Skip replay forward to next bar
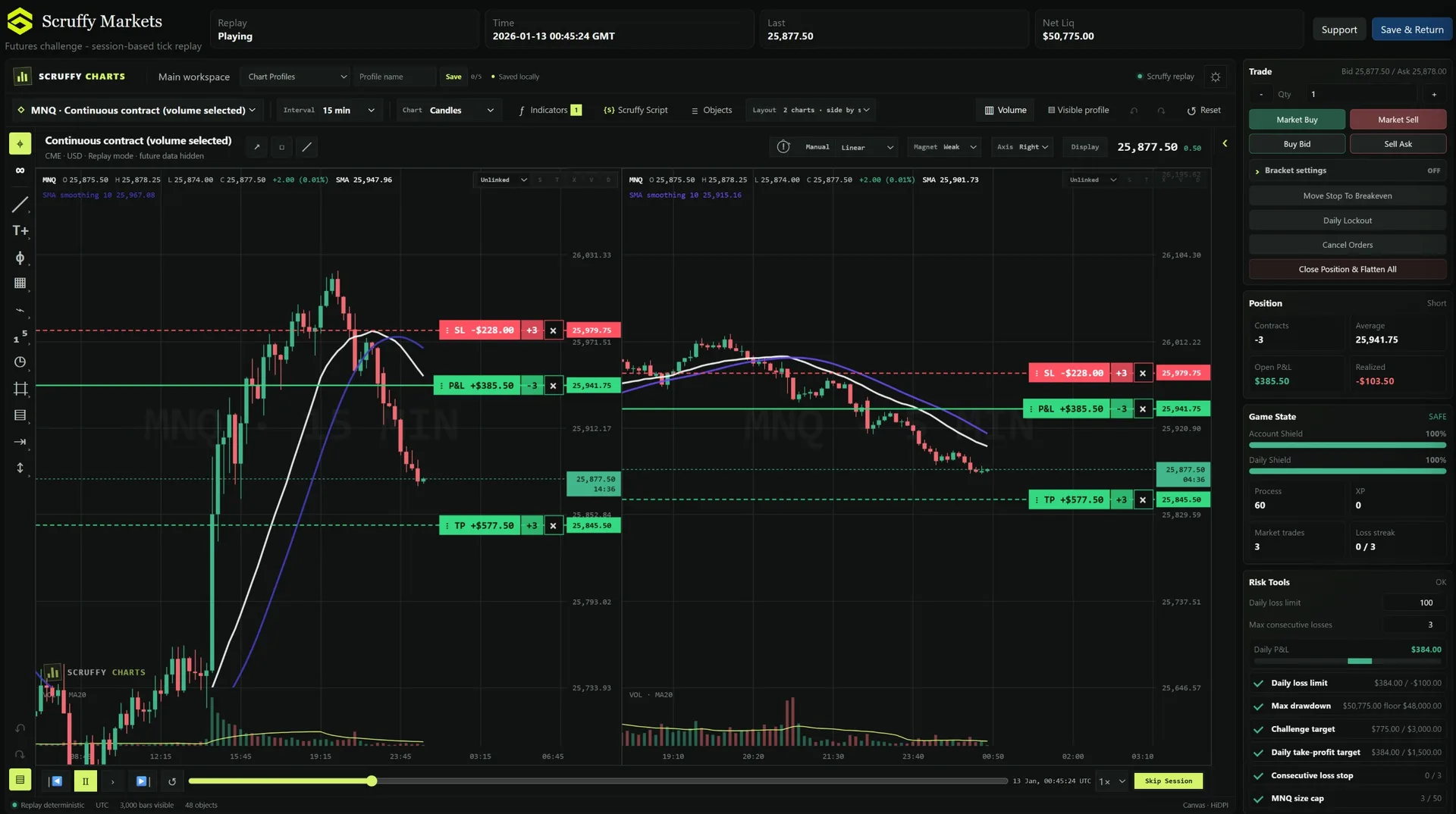Viewport: 1456px width, 814px height. (x=142, y=781)
